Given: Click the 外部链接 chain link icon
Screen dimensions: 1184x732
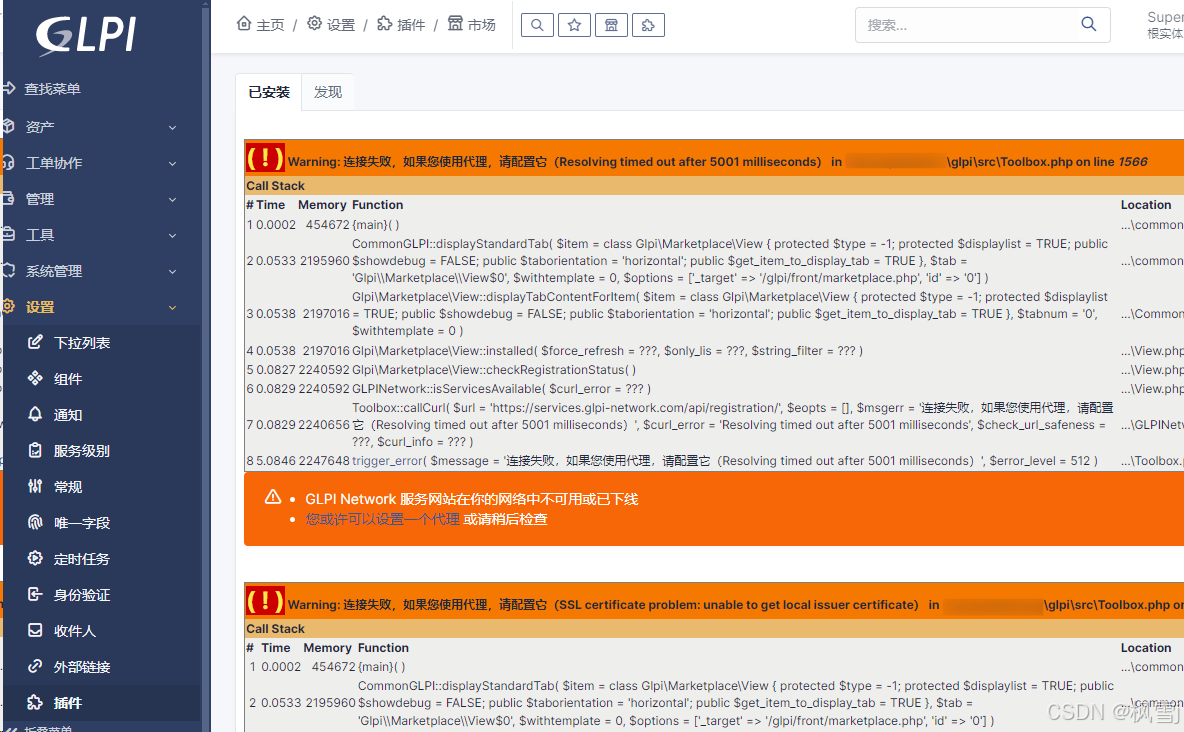Looking at the screenshot, I should pyautogui.click(x=35, y=666).
